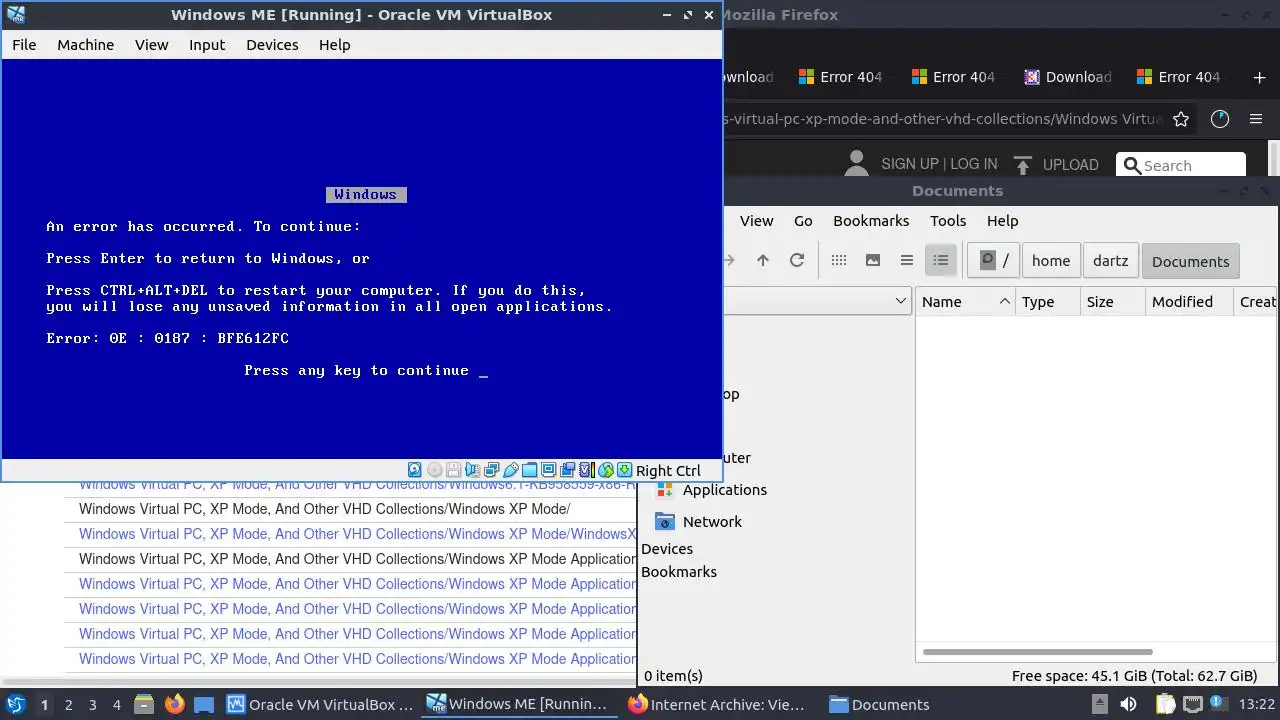
Task: Launch Firefox from the taskbar quick launch icon
Action: pyautogui.click(x=174, y=704)
